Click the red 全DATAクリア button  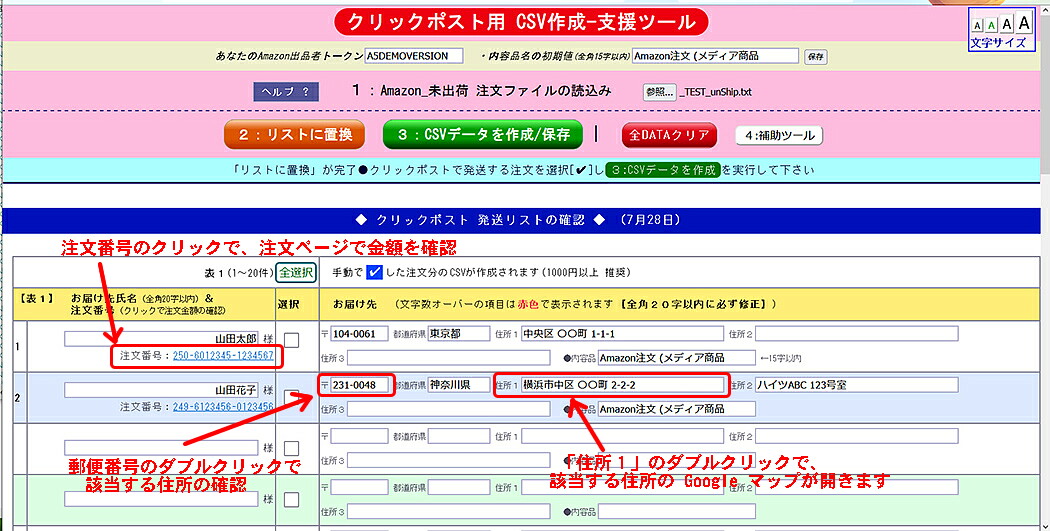point(669,135)
